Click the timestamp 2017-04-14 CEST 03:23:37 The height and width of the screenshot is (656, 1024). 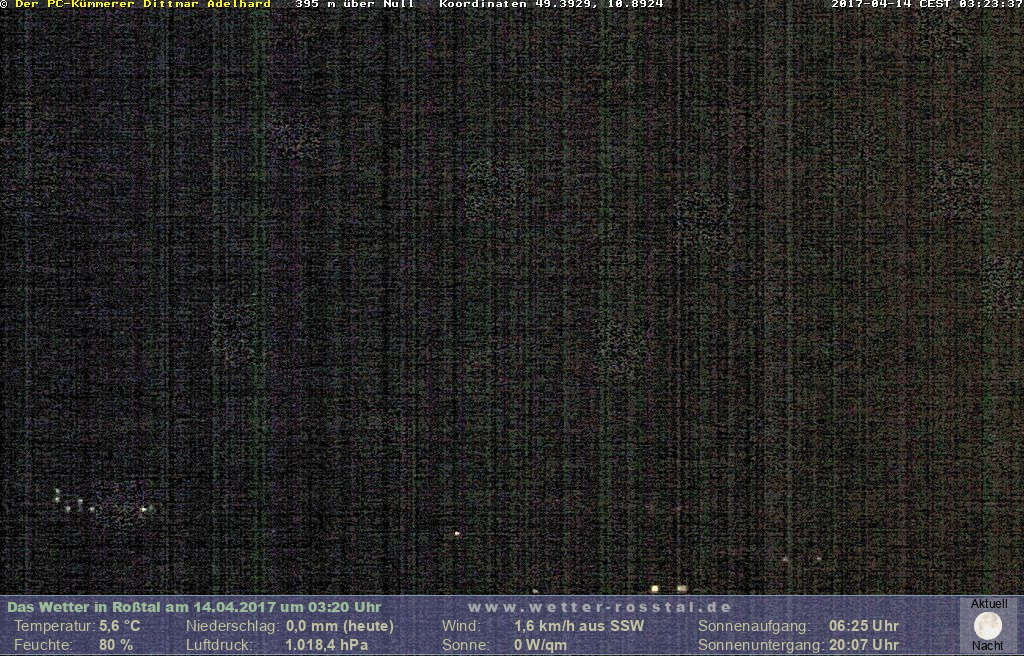click(x=927, y=5)
